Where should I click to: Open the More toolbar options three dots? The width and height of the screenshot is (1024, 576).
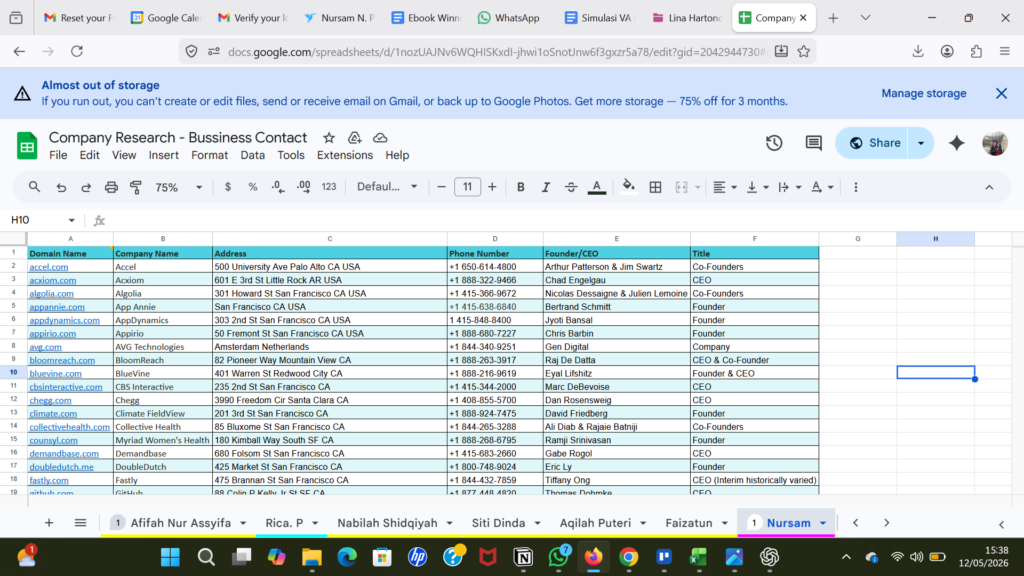[856, 187]
